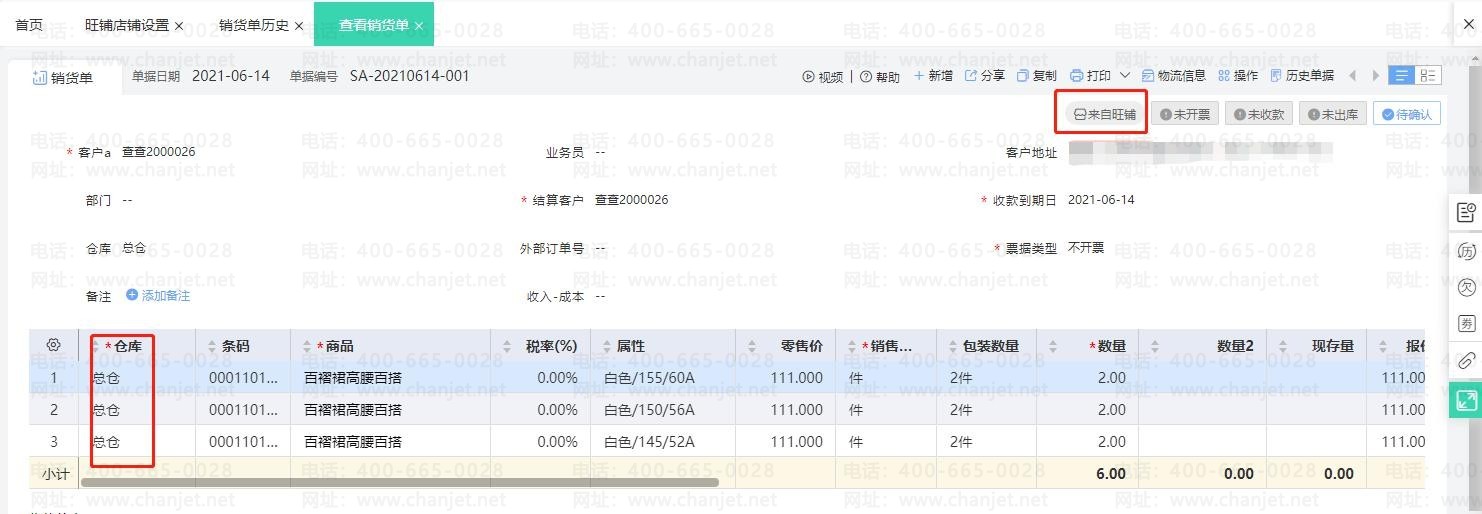This screenshot has width=1482, height=514.
Task: Click row 2 product 百褶裙高腰百搭
Action: [x=352, y=410]
